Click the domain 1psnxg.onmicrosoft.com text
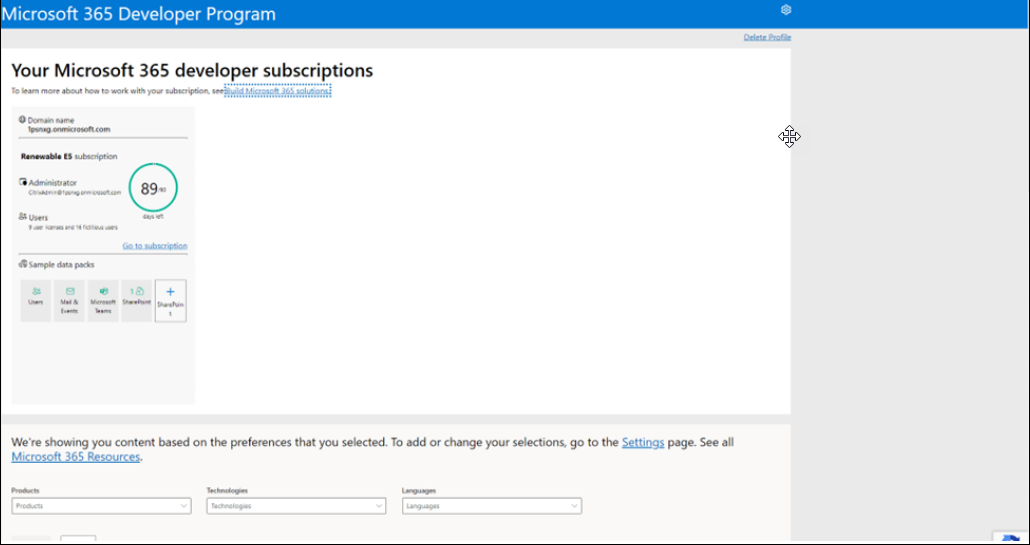 (69, 129)
